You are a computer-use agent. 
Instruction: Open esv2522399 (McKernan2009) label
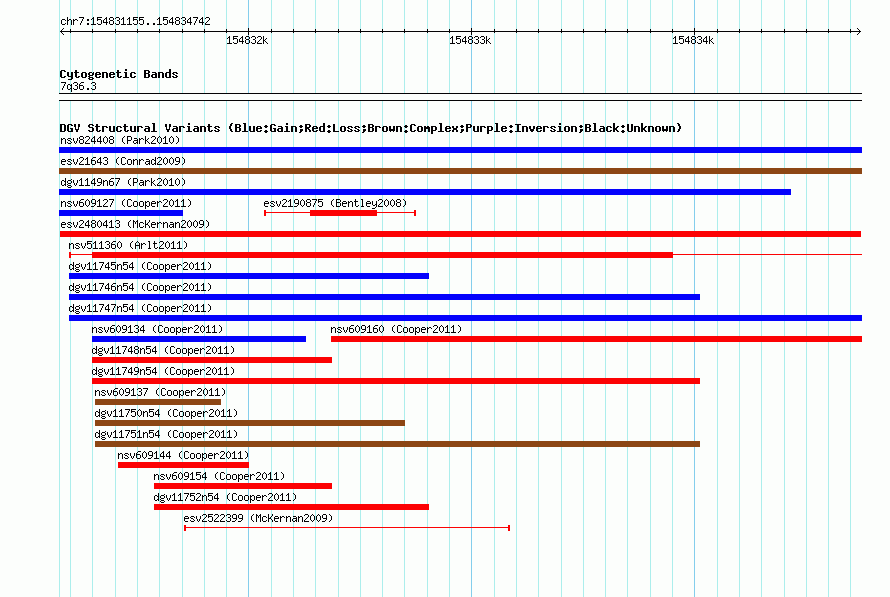click(258, 518)
